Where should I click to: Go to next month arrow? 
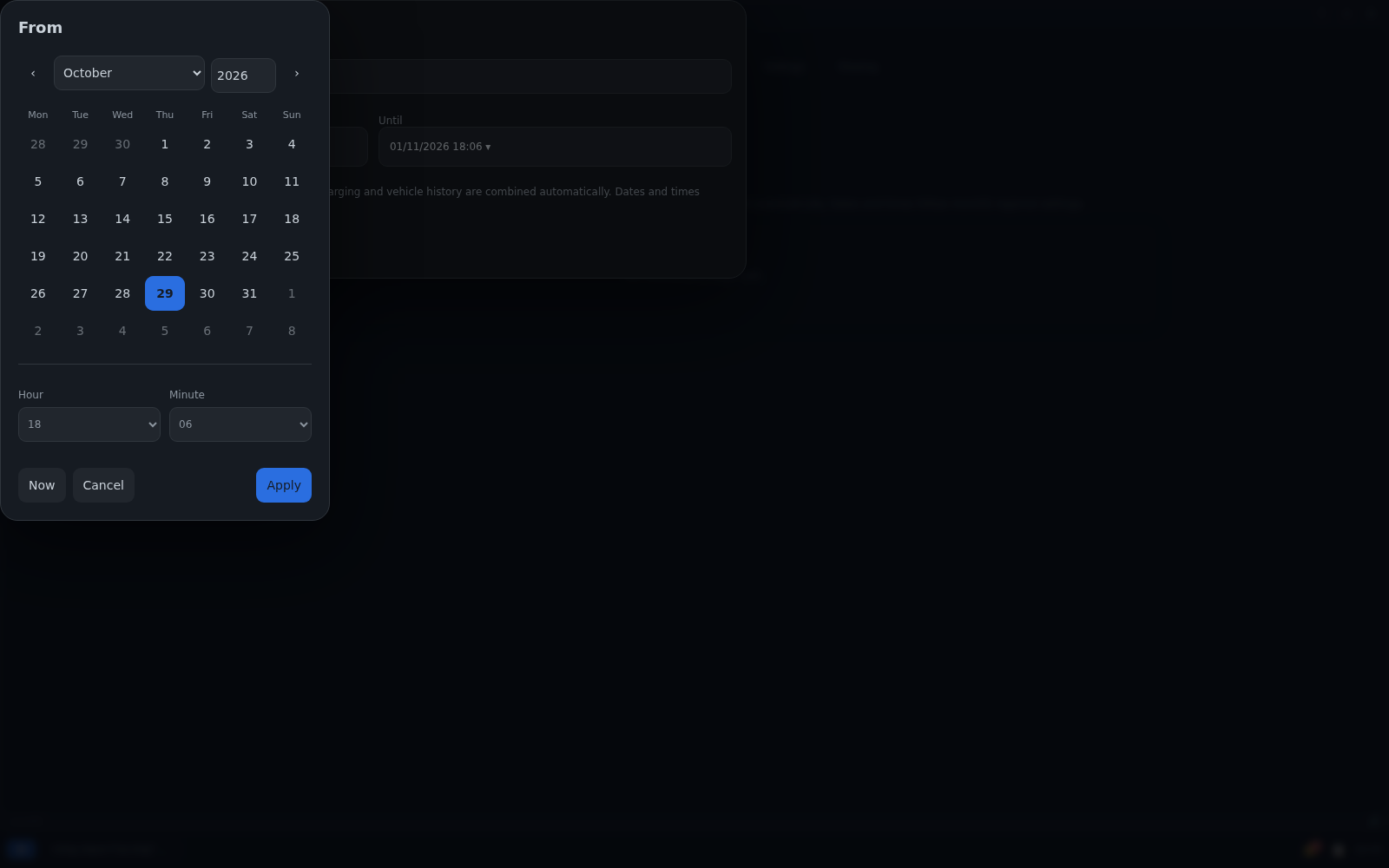pyautogui.click(x=297, y=74)
